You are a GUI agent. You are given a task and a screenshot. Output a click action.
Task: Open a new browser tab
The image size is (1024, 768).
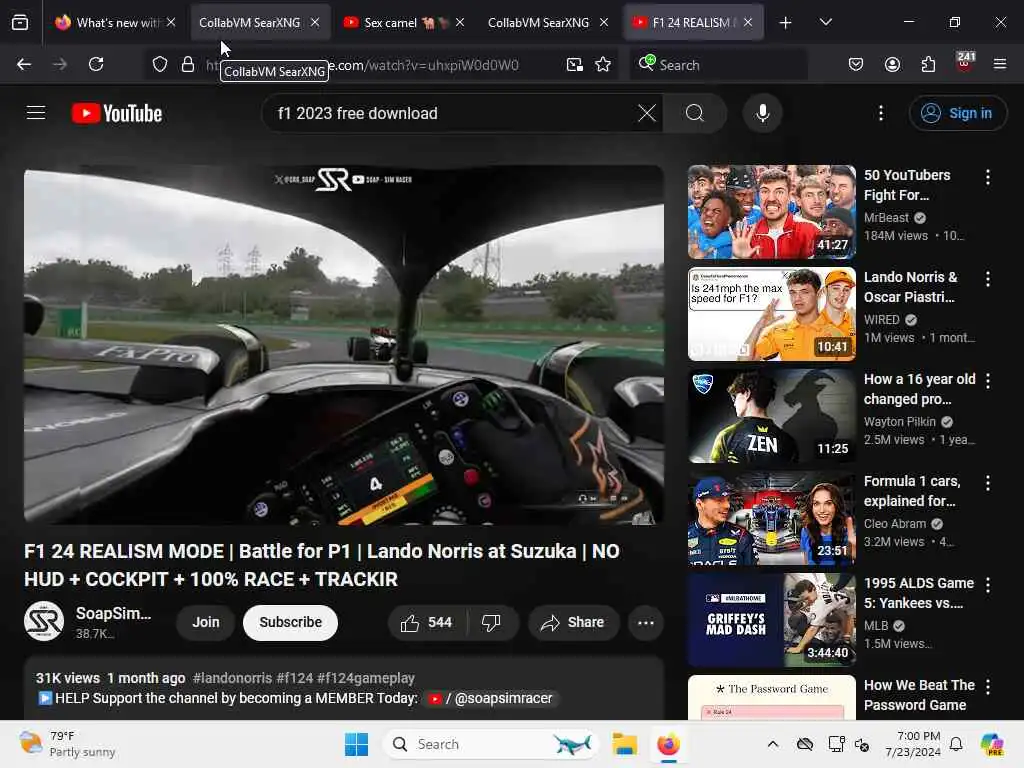point(786,23)
